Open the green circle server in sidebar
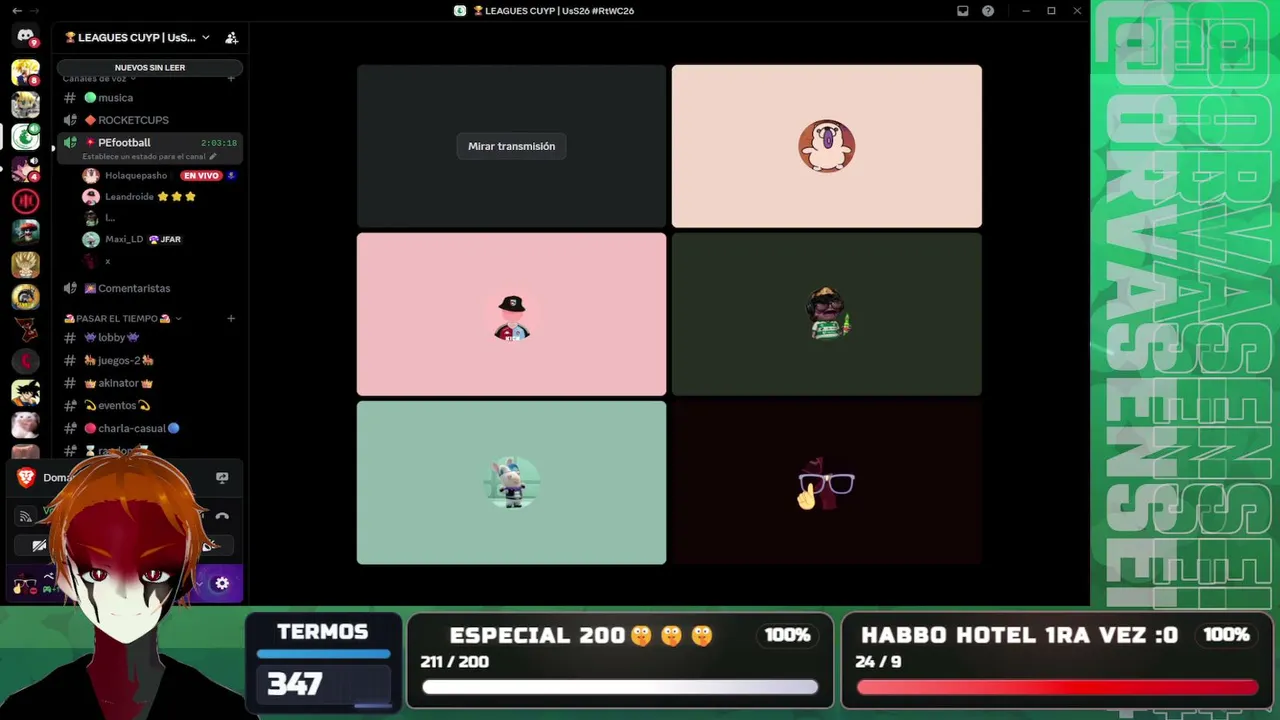 coord(25,137)
